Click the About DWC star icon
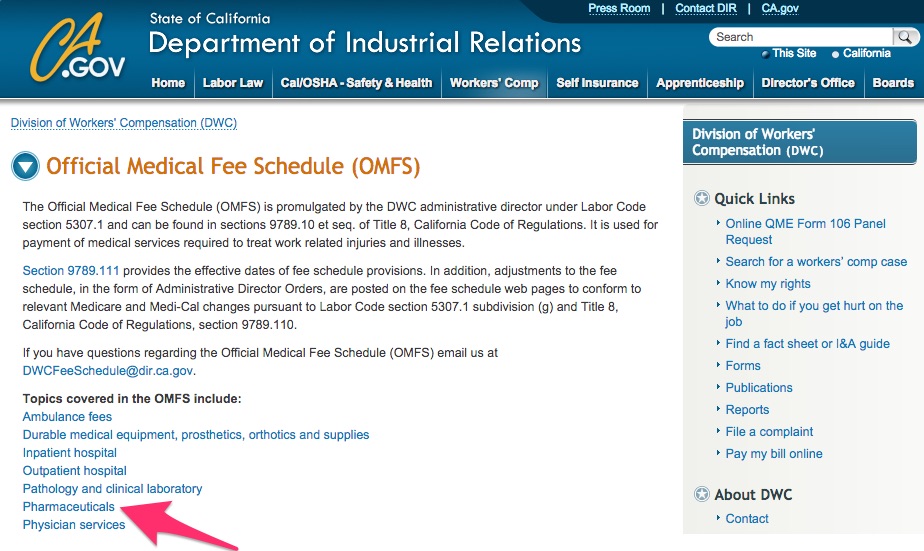The height and width of the screenshot is (551, 924). (x=701, y=494)
